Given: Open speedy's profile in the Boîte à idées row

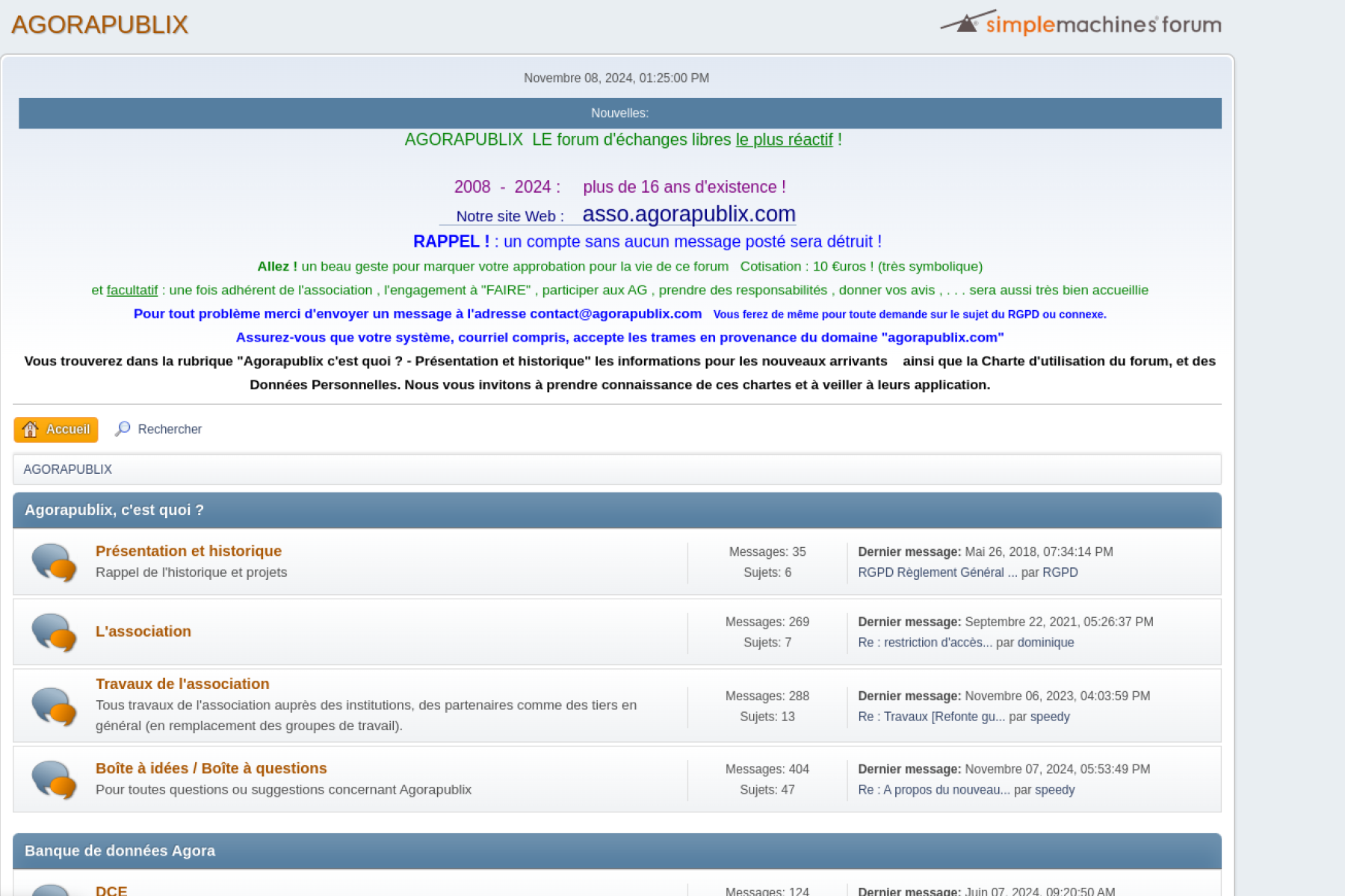Looking at the screenshot, I should coord(1055,790).
